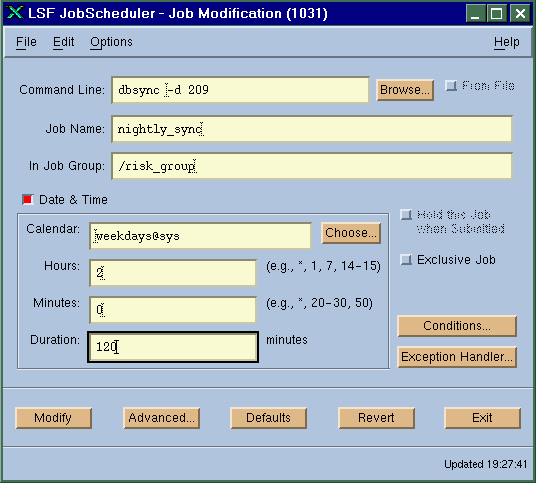The image size is (536, 483).
Task: Click the 'Updated 19:27:41' status text
Action: click(485, 464)
